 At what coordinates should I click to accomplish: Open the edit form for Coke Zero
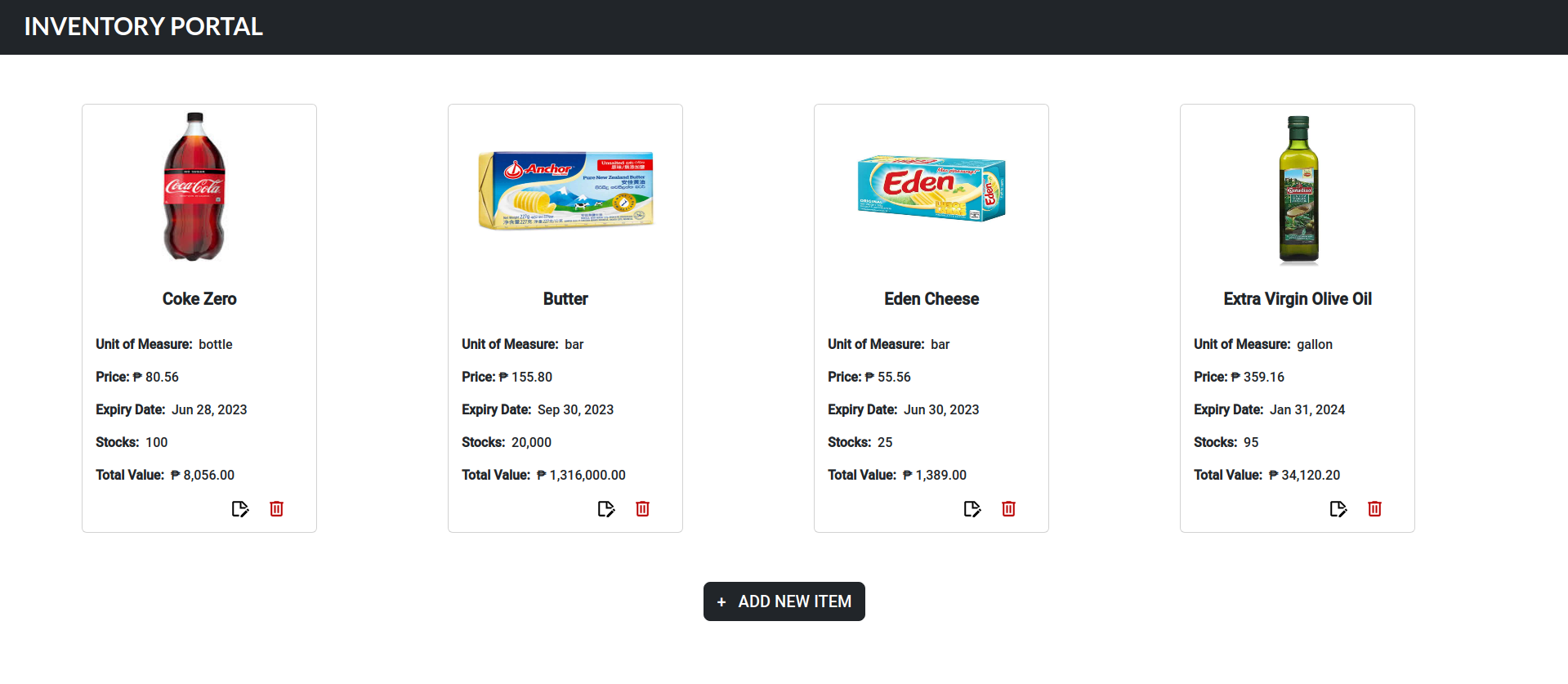point(240,508)
